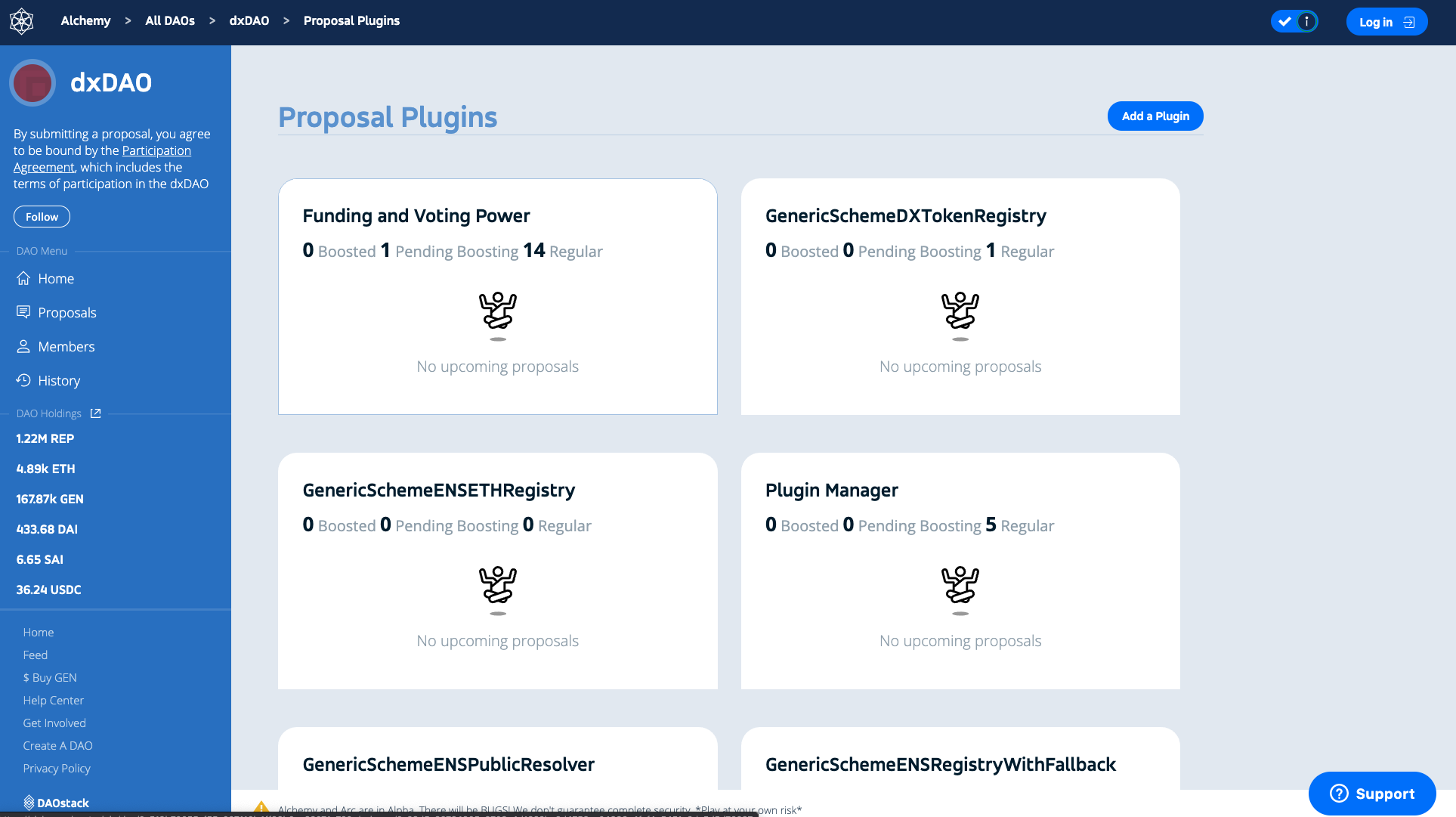Click the DAOstack logo in sidebar
1456x817 pixels.
pos(56,803)
